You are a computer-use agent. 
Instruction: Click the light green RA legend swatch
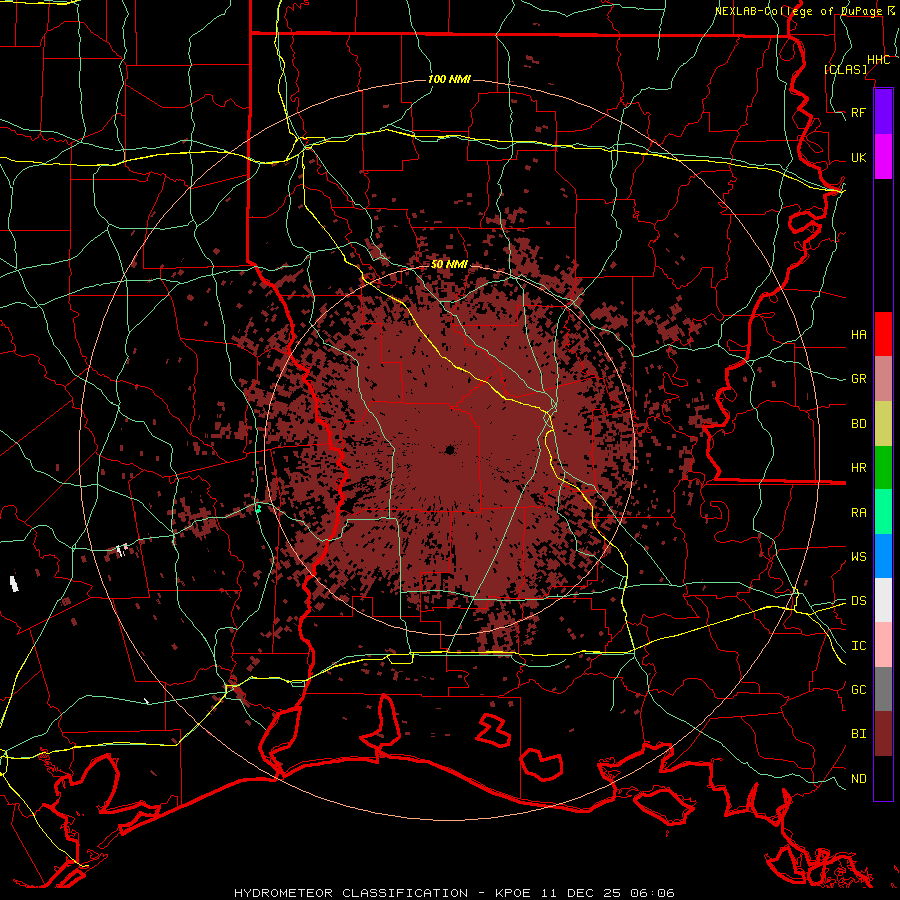883,512
